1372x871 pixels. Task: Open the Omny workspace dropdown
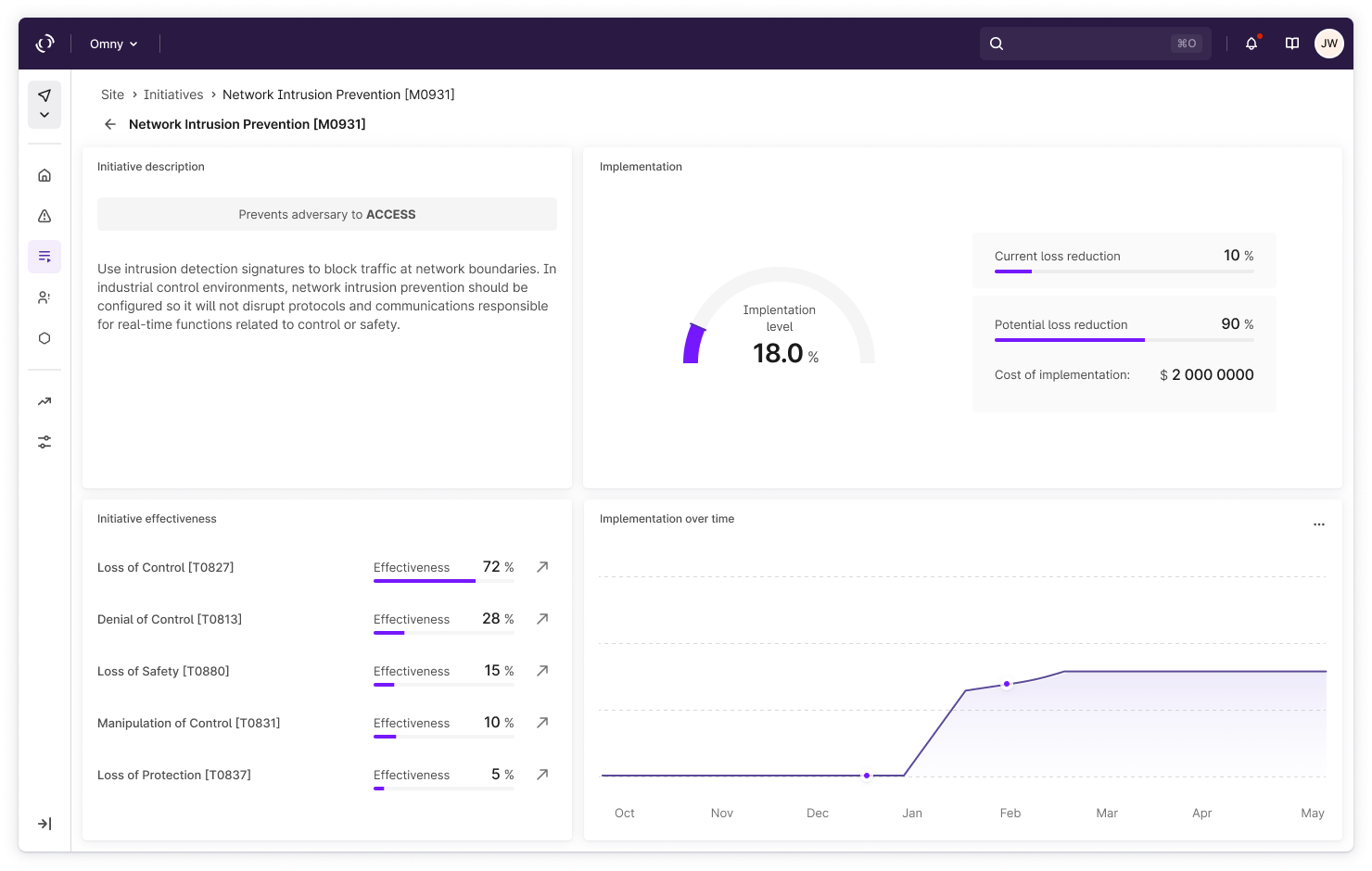[x=114, y=44]
